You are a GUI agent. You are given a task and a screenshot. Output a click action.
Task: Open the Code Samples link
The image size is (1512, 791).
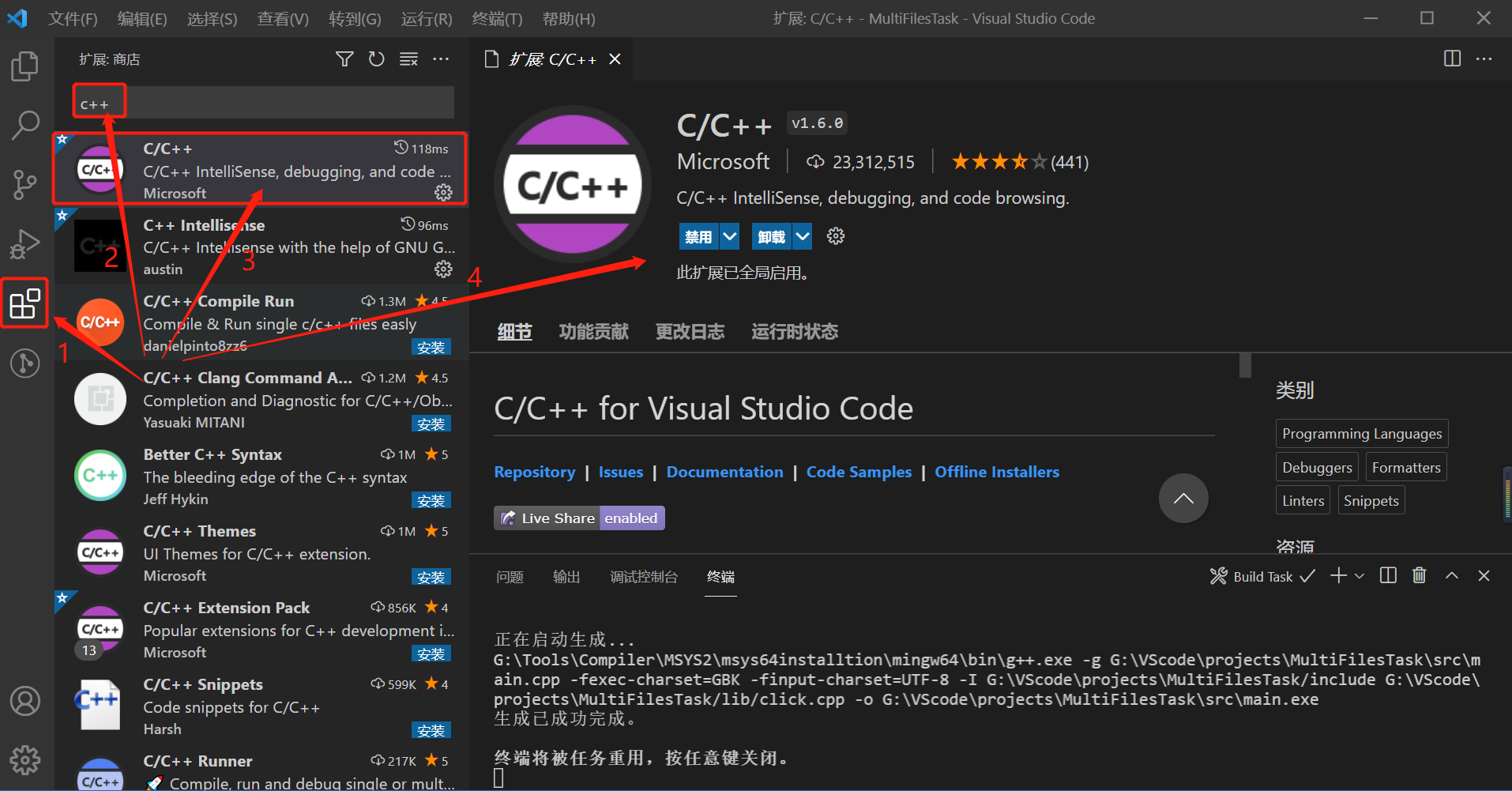(859, 472)
